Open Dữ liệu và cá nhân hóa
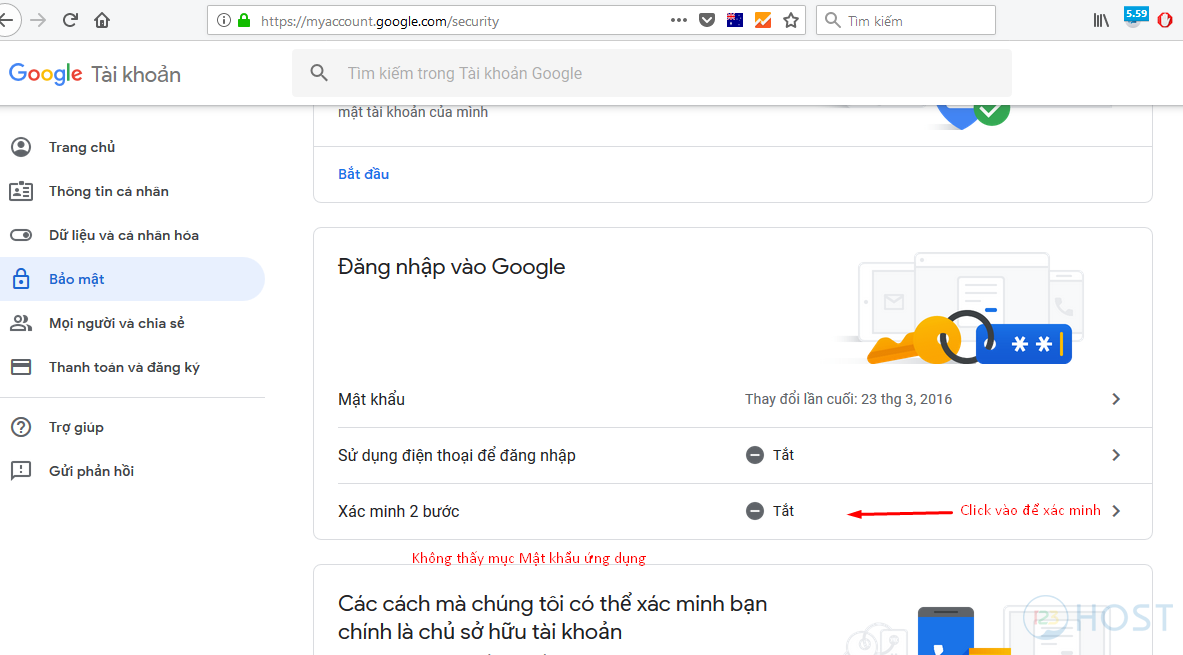 [123, 235]
